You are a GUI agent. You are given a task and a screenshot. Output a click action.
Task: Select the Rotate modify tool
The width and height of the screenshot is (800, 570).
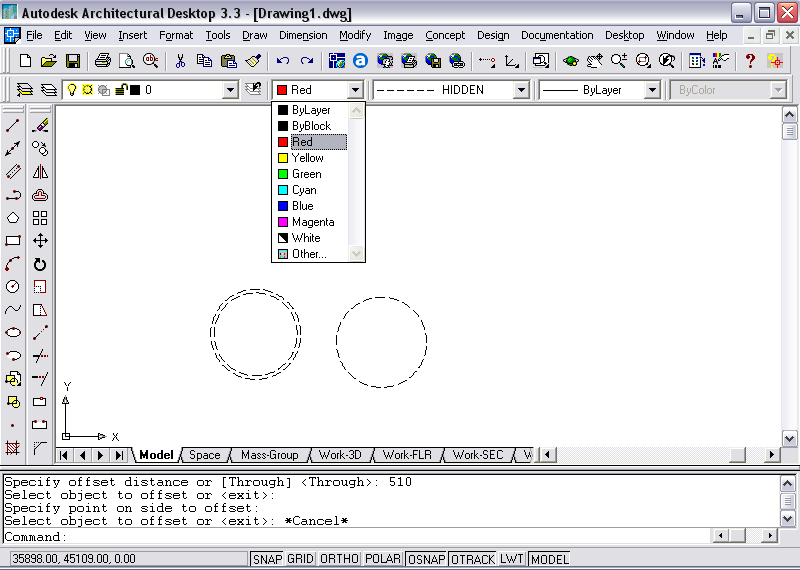point(40,264)
